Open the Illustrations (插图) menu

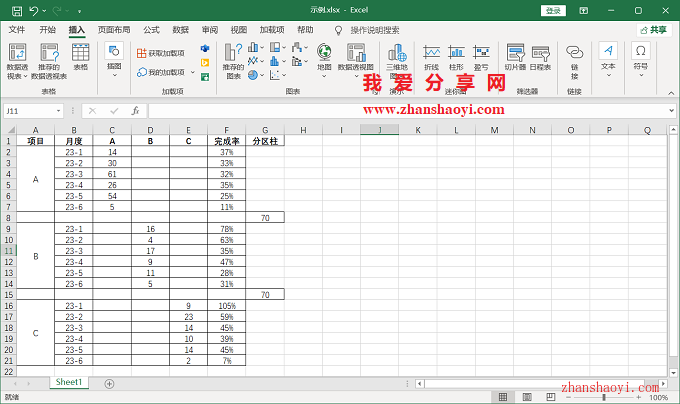pos(114,60)
